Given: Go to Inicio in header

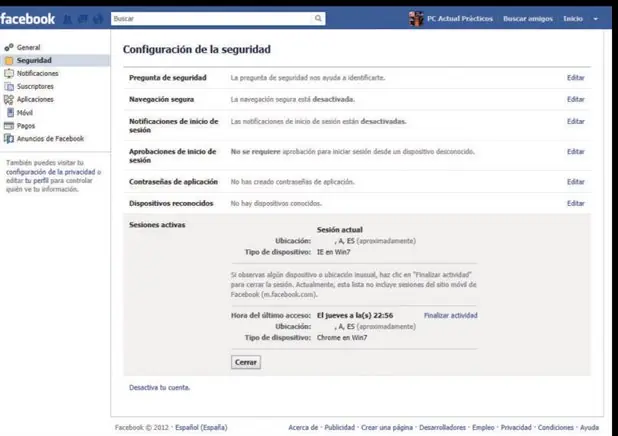Looking at the screenshot, I should click(573, 19).
